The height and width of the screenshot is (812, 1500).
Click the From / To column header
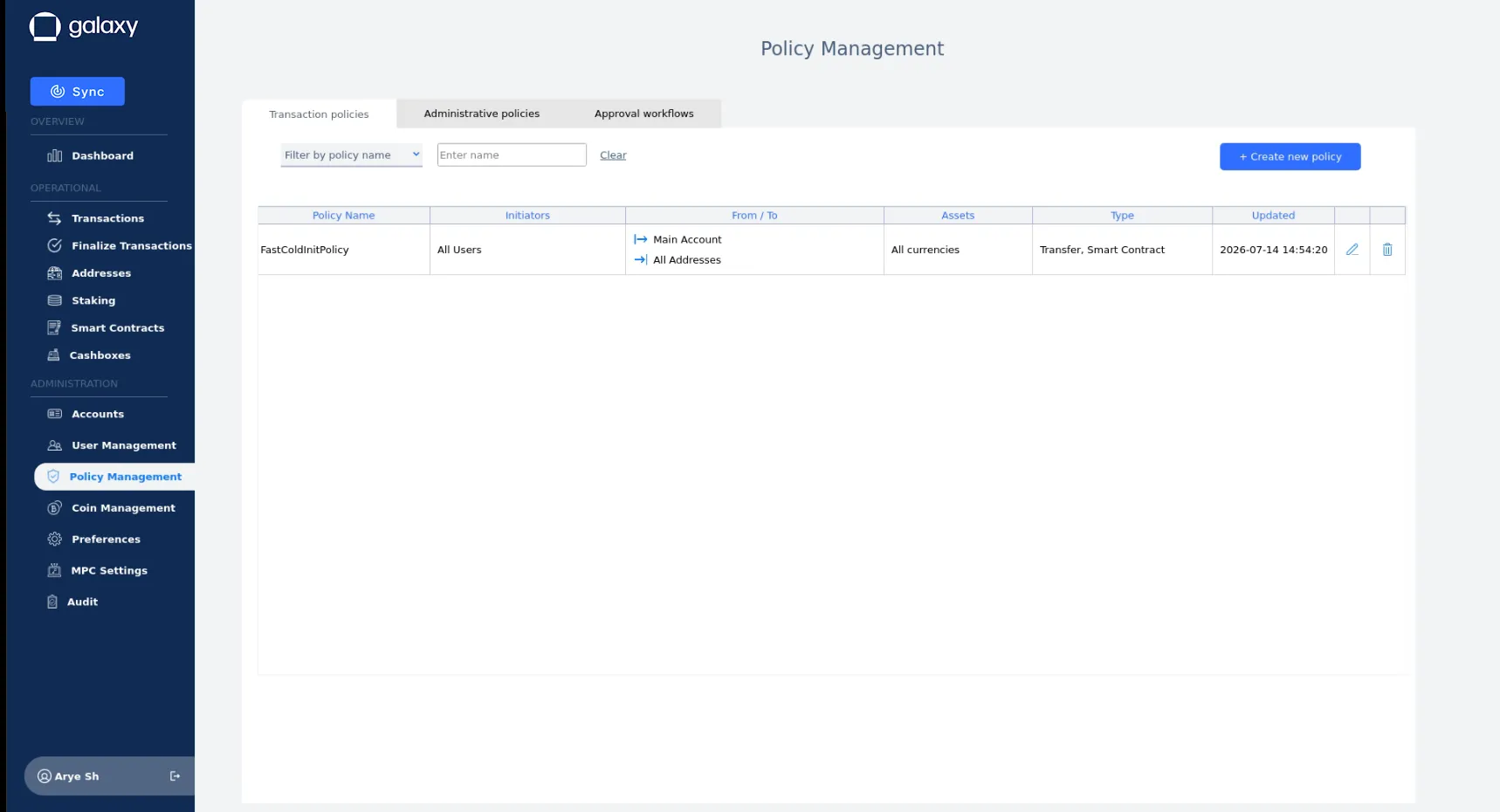pyautogui.click(x=754, y=216)
